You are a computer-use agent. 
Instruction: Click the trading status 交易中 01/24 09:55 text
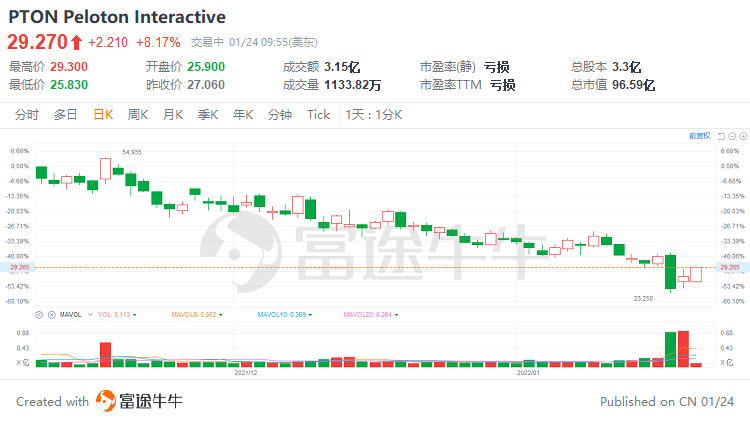[x=254, y=43]
